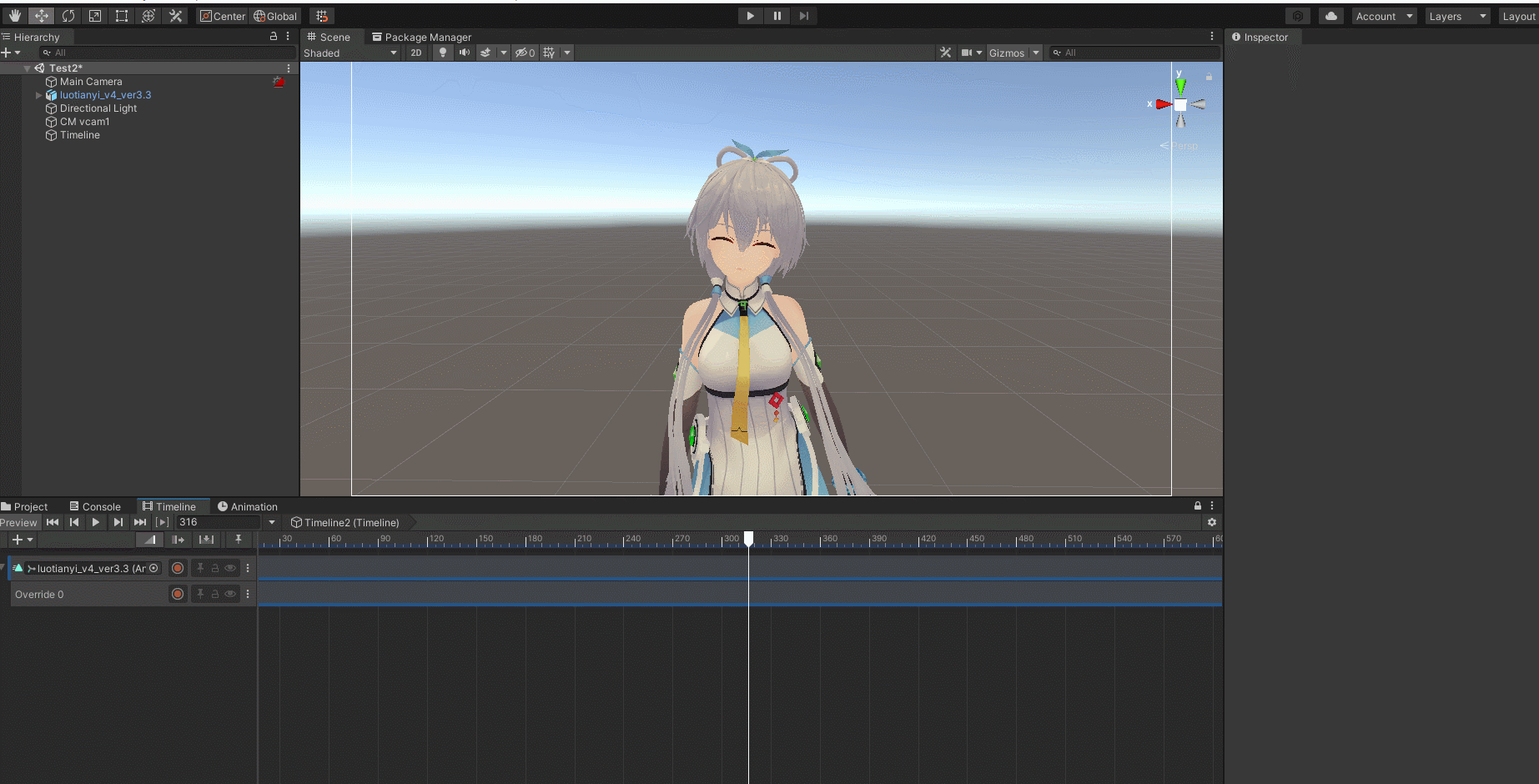Toggle scene audio speaker icon
Viewport: 1539px width, 784px height.
click(465, 53)
